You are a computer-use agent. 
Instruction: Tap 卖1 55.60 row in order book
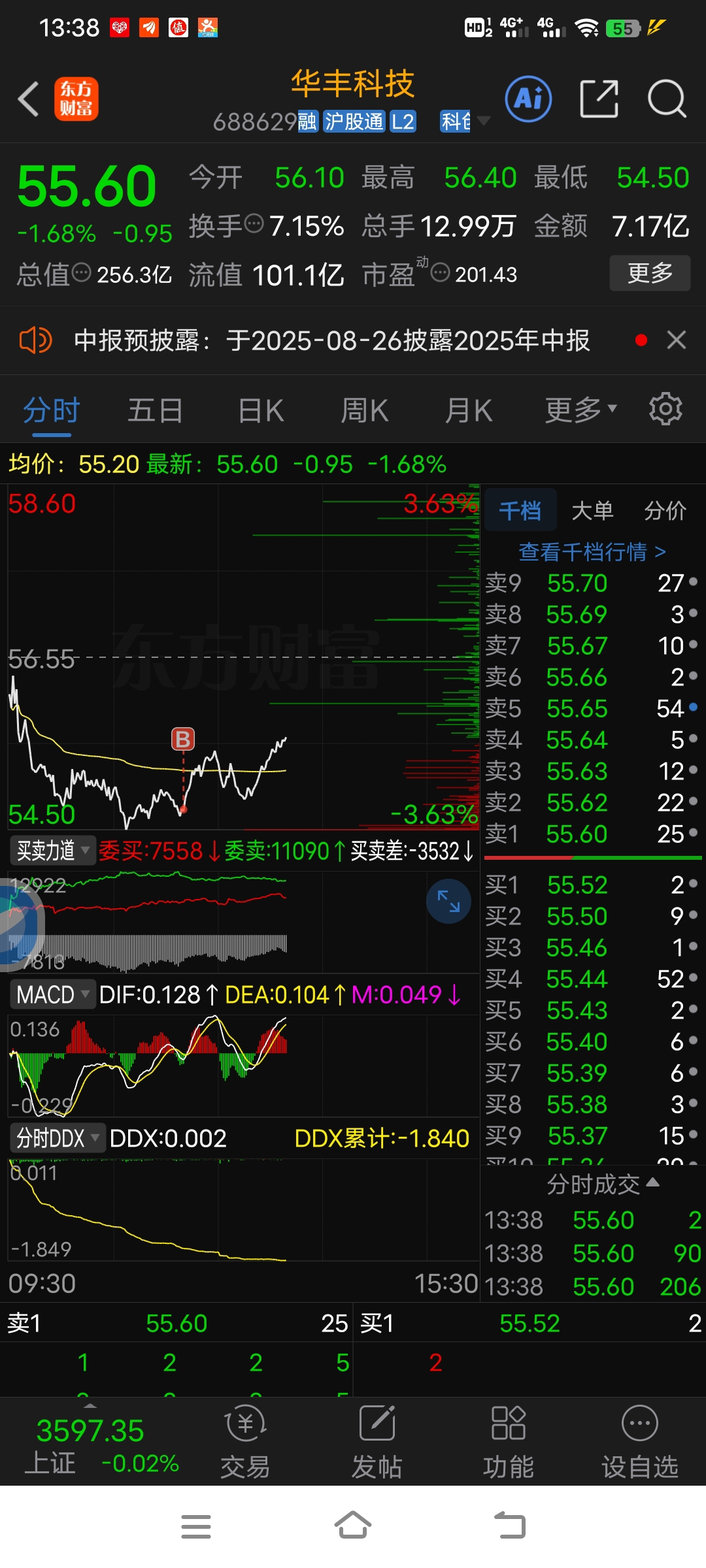592,834
